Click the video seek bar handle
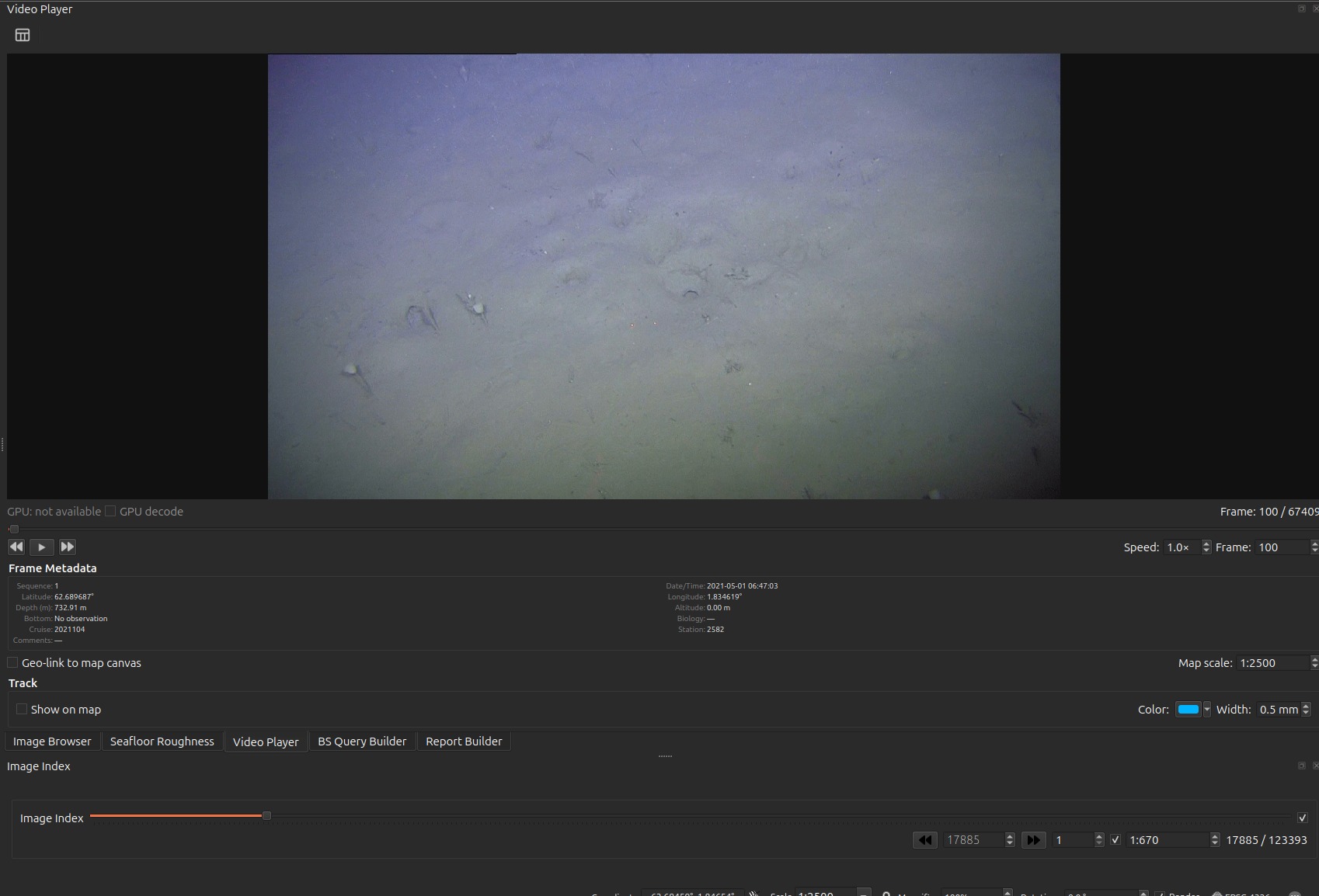This screenshot has width=1319, height=896. (x=14, y=529)
